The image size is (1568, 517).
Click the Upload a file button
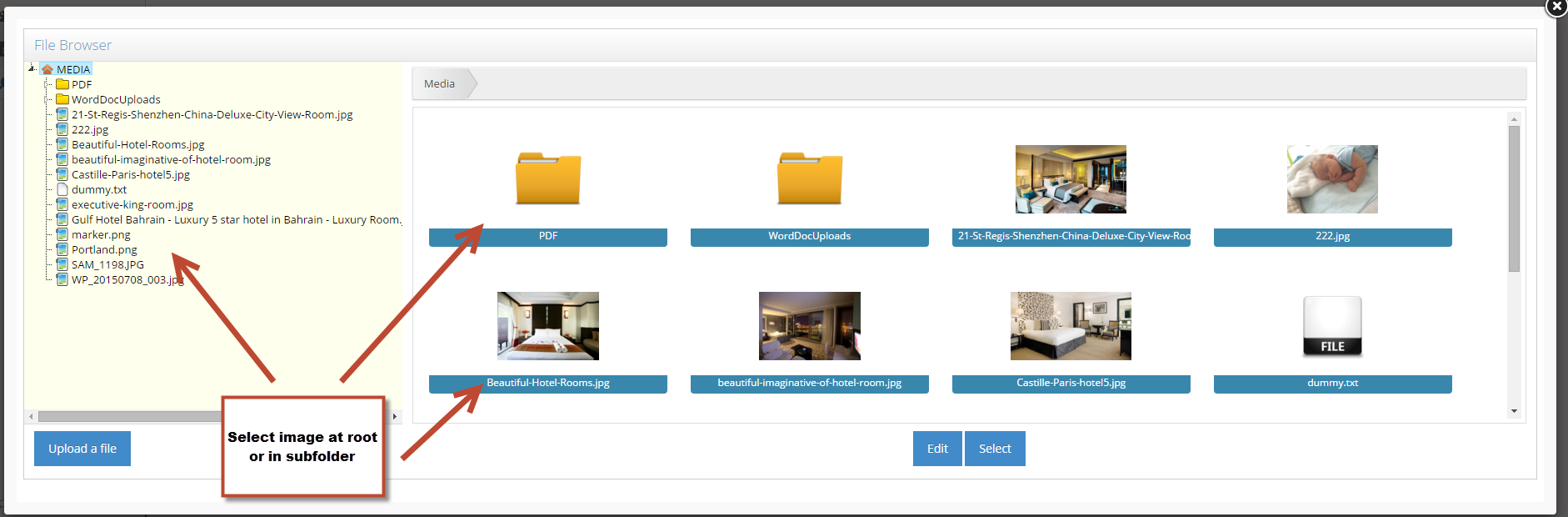tap(82, 449)
